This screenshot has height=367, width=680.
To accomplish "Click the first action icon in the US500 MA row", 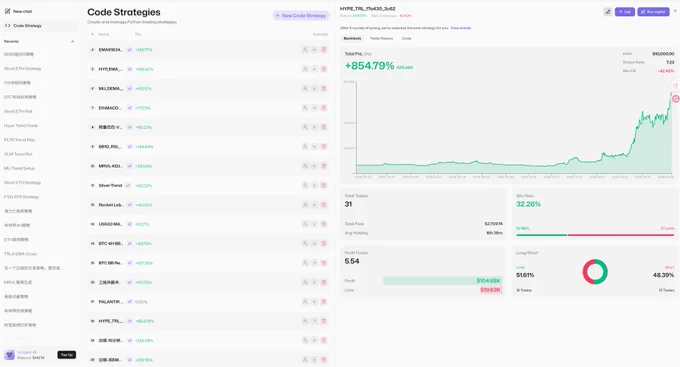I will pyautogui.click(x=305, y=224).
